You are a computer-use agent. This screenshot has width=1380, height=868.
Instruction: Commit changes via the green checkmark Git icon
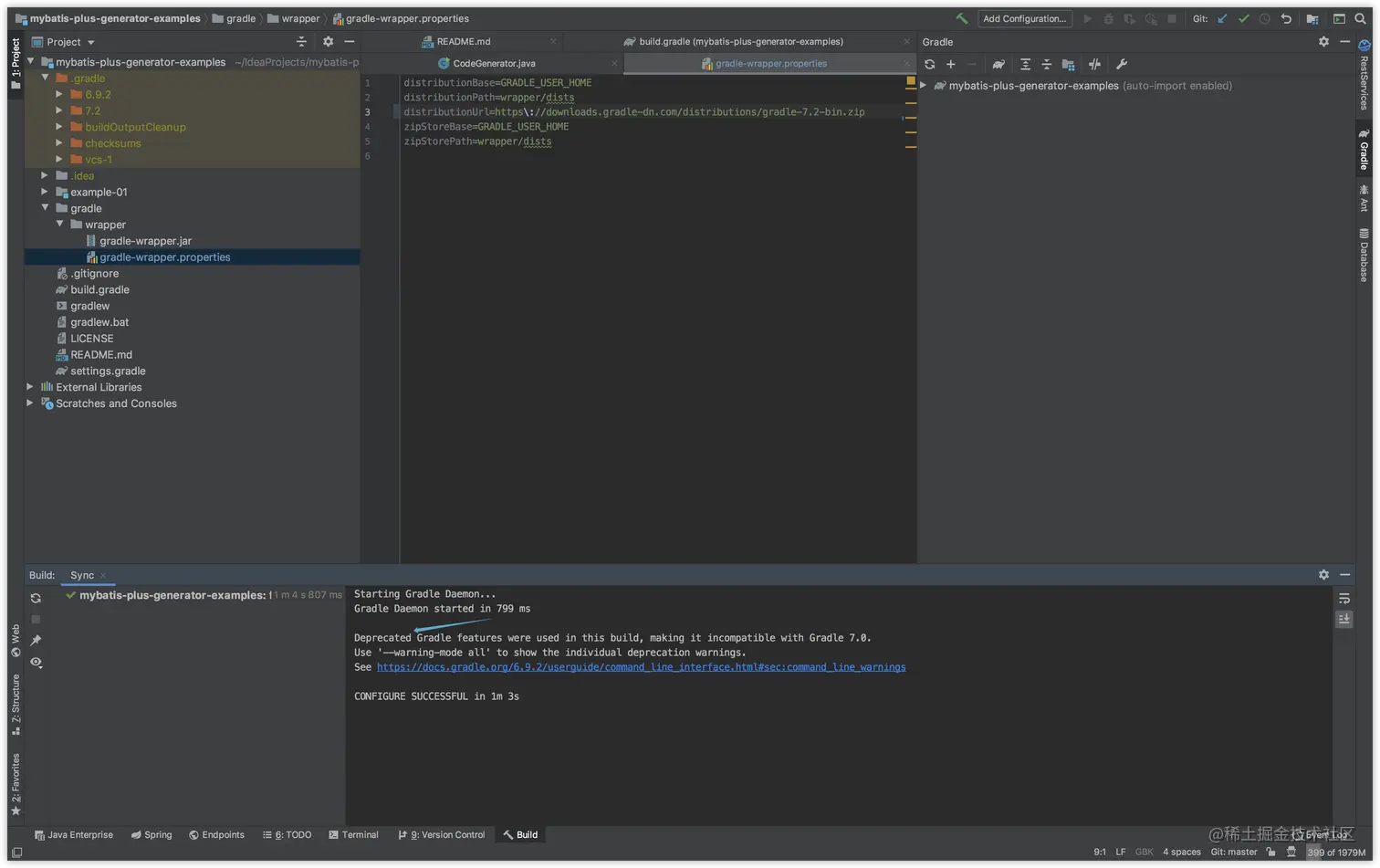coord(1245,18)
